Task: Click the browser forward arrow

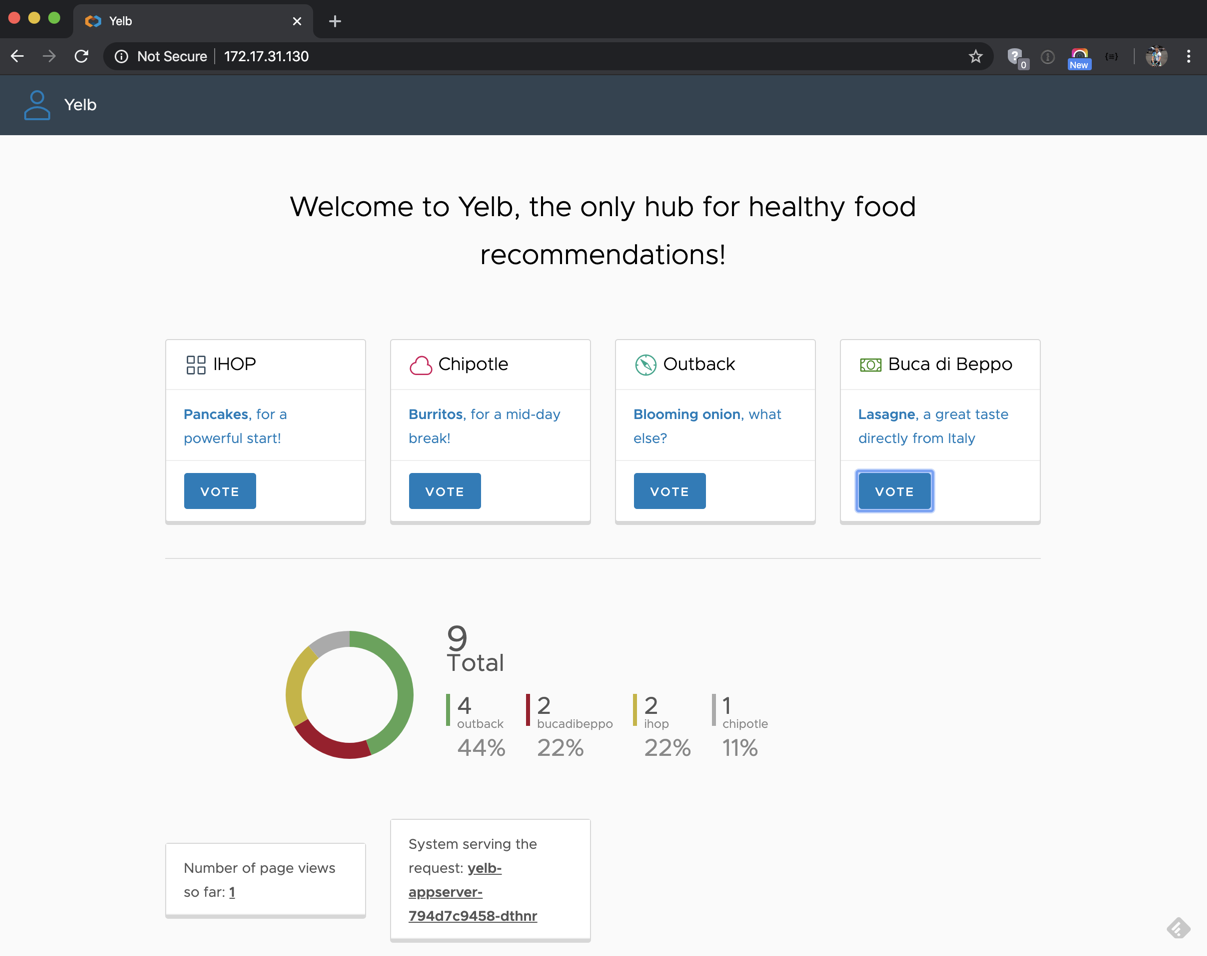Action: point(49,57)
